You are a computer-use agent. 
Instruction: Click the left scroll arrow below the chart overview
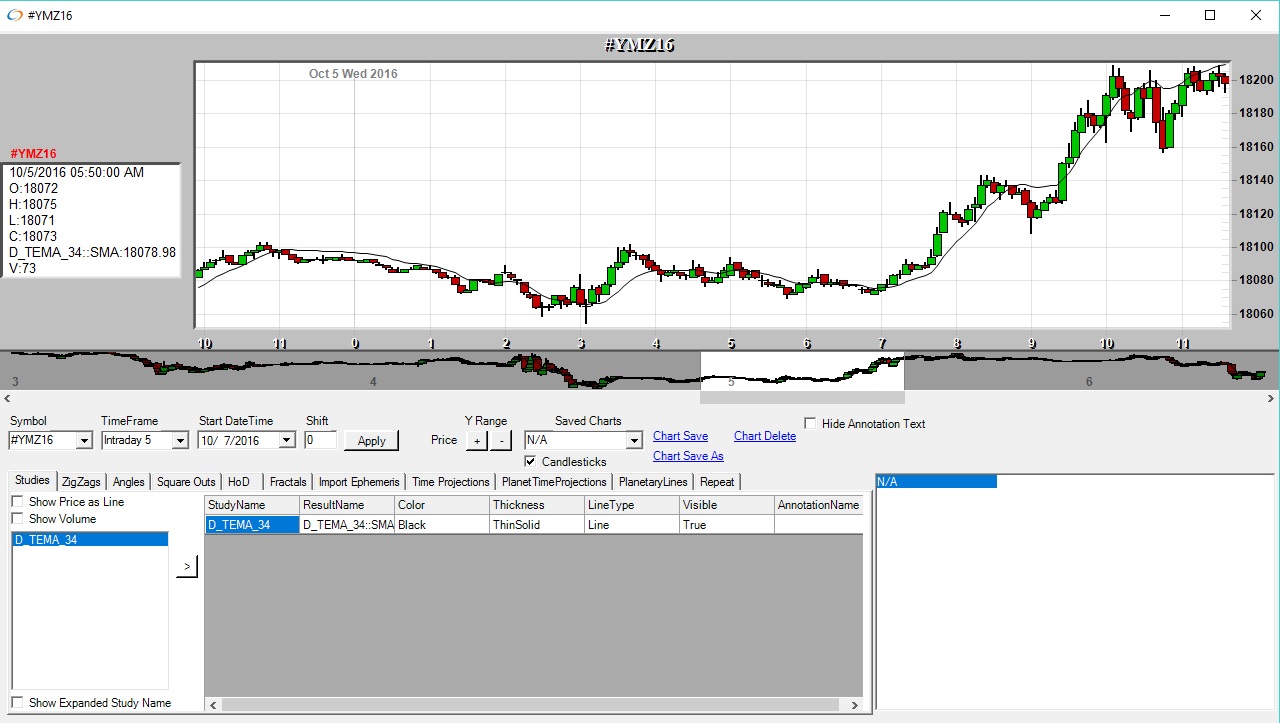pos(6,398)
